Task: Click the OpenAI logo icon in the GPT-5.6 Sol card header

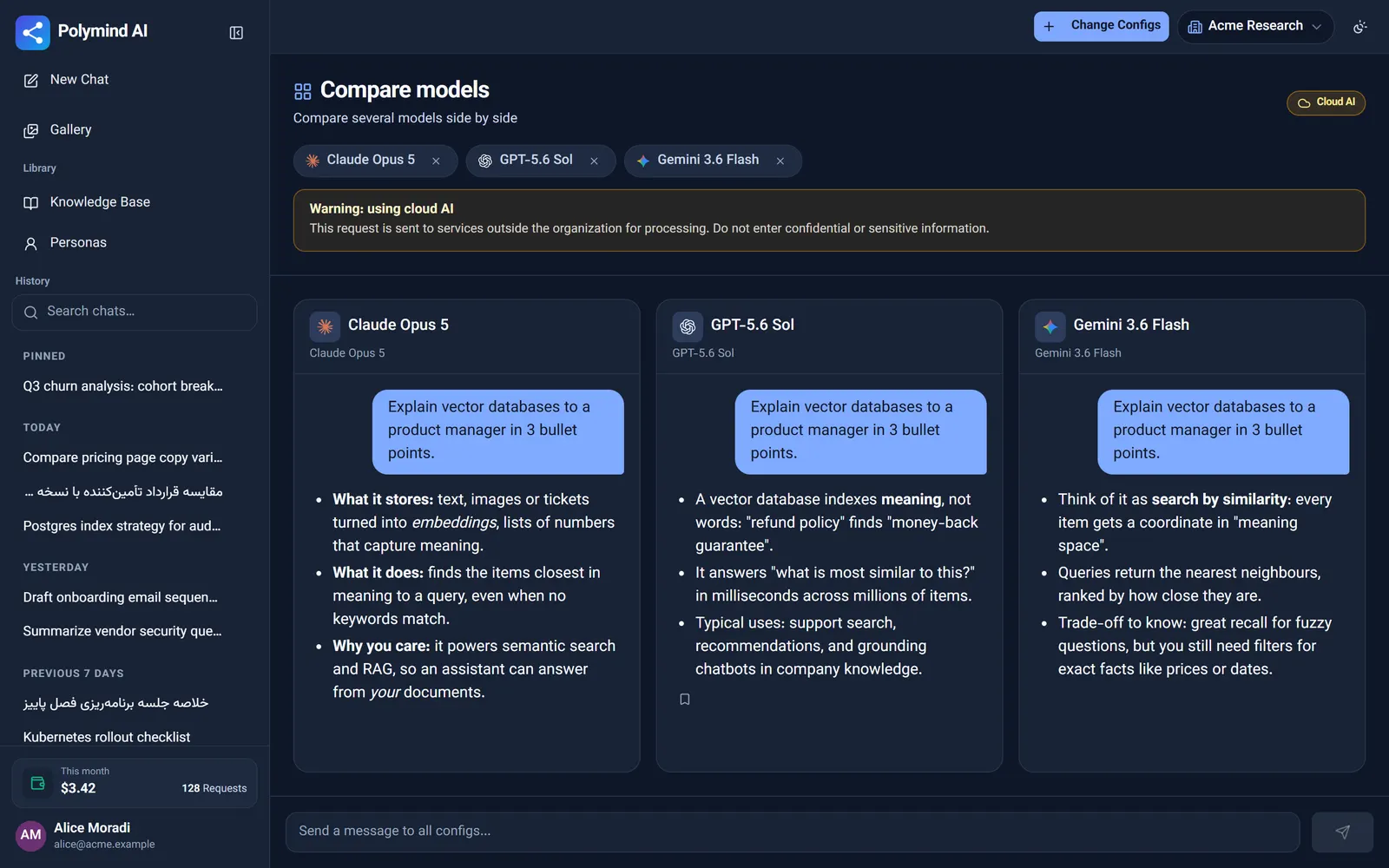Action: (688, 326)
